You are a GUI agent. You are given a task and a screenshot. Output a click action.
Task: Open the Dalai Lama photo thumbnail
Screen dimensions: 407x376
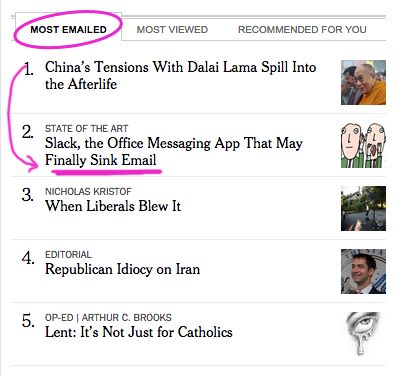(x=363, y=82)
